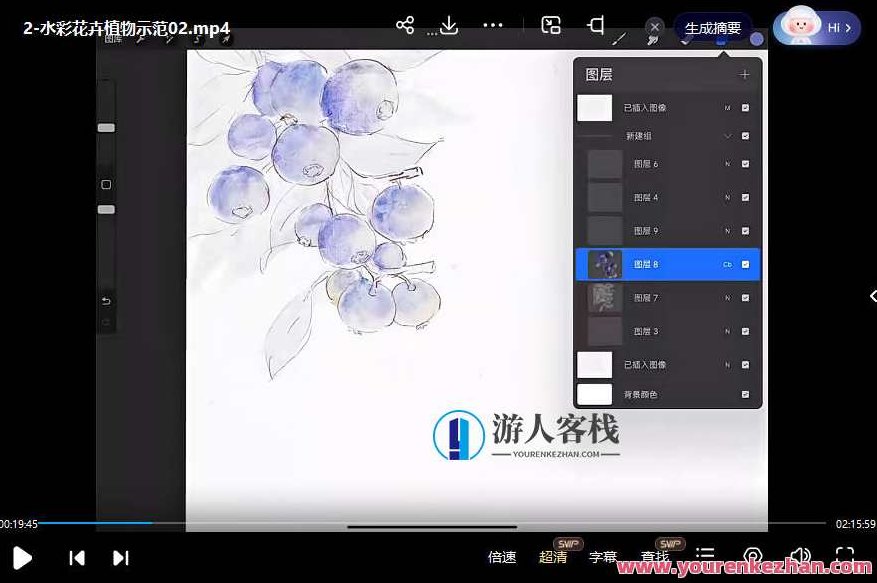Image resolution: width=877 pixels, height=583 pixels.
Task: Open the 倍速 playback speed dropdown
Action: coord(500,558)
